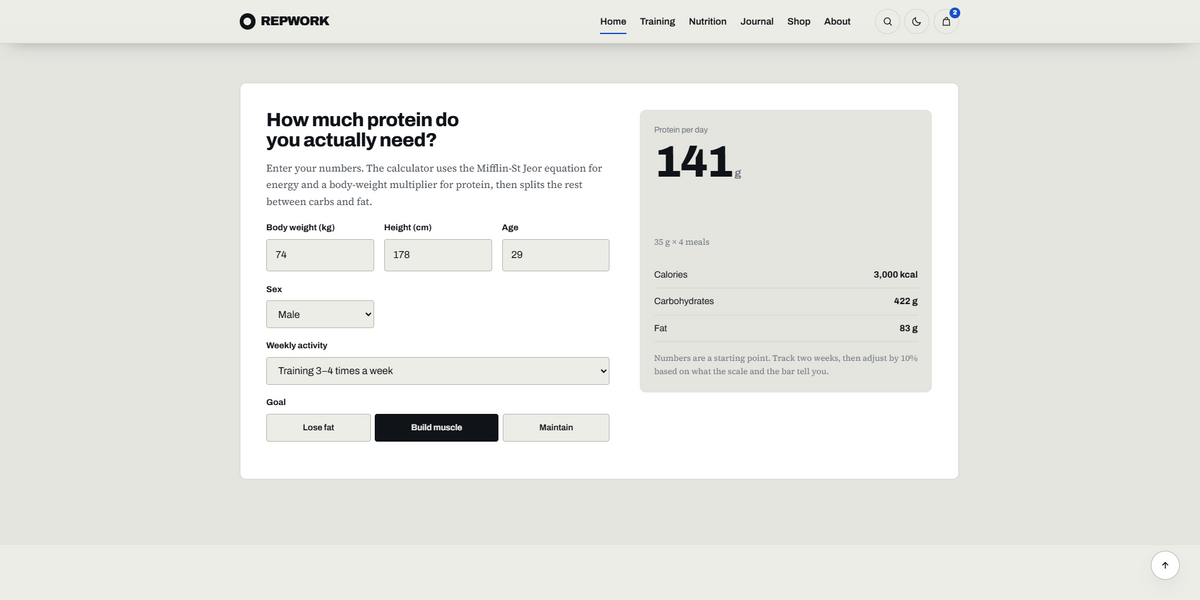Click the 141 protein per day value
1200x600 pixels.
pos(695,162)
